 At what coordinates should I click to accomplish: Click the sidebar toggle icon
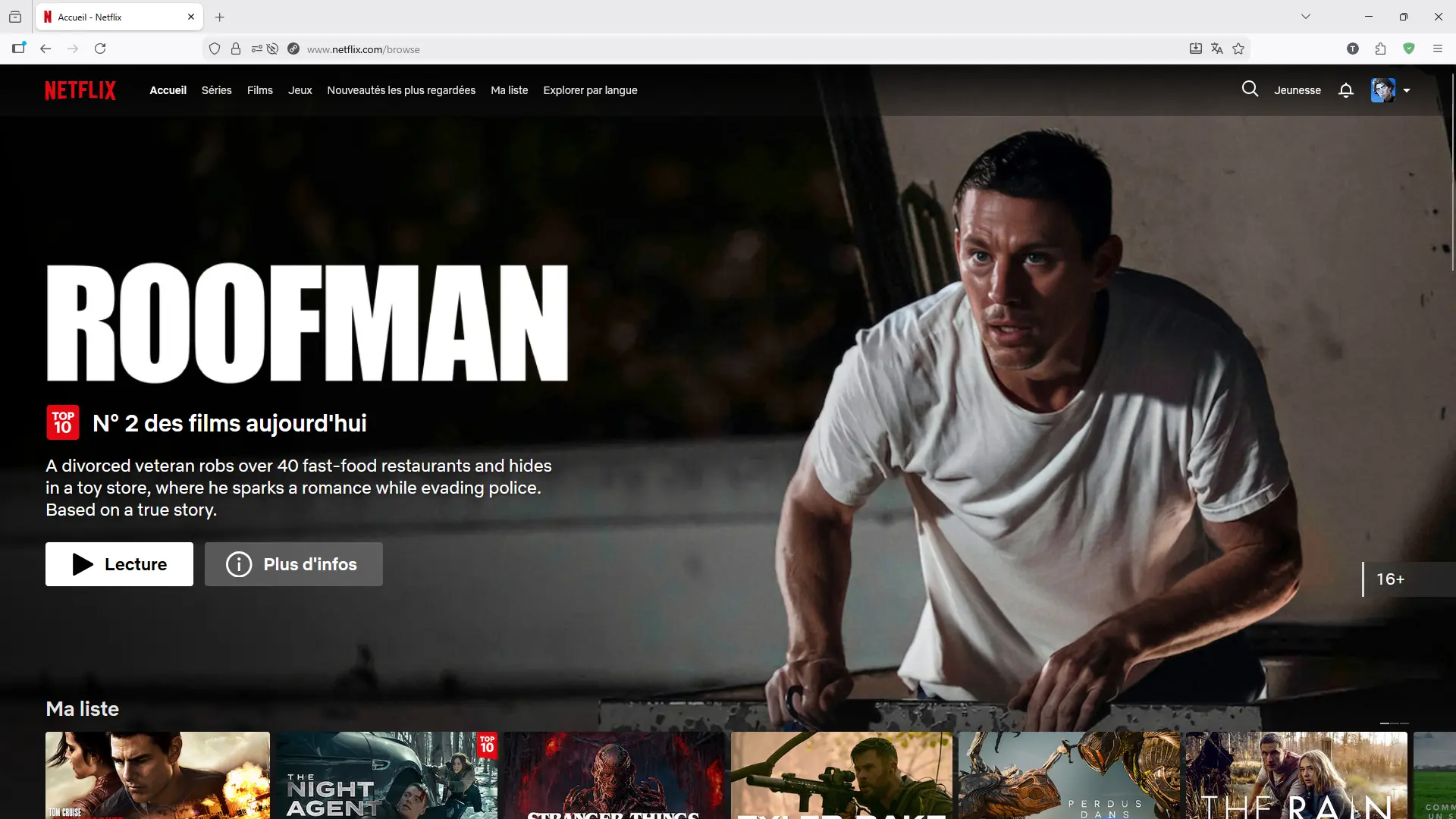19,48
